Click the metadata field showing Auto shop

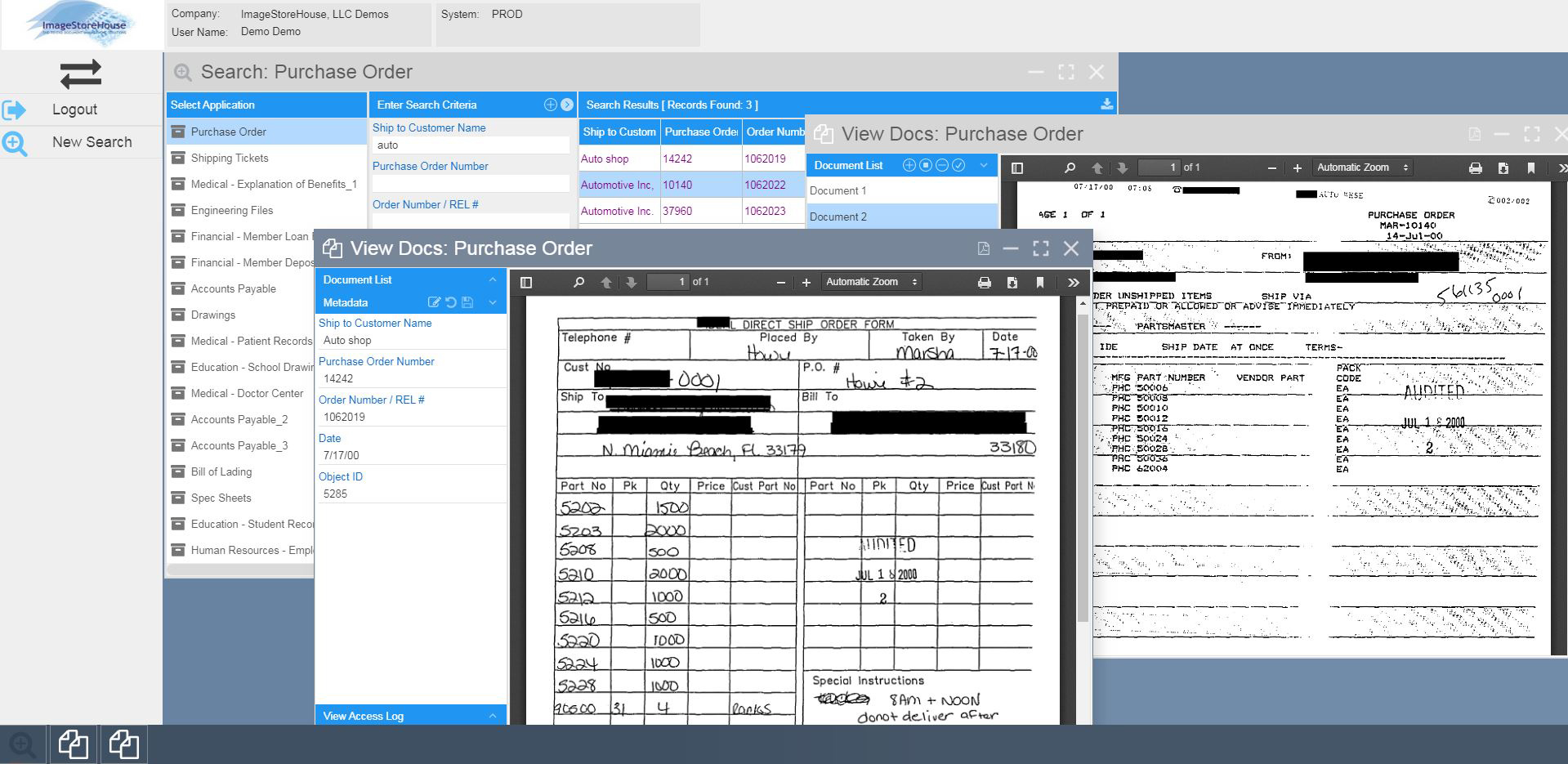pos(411,340)
